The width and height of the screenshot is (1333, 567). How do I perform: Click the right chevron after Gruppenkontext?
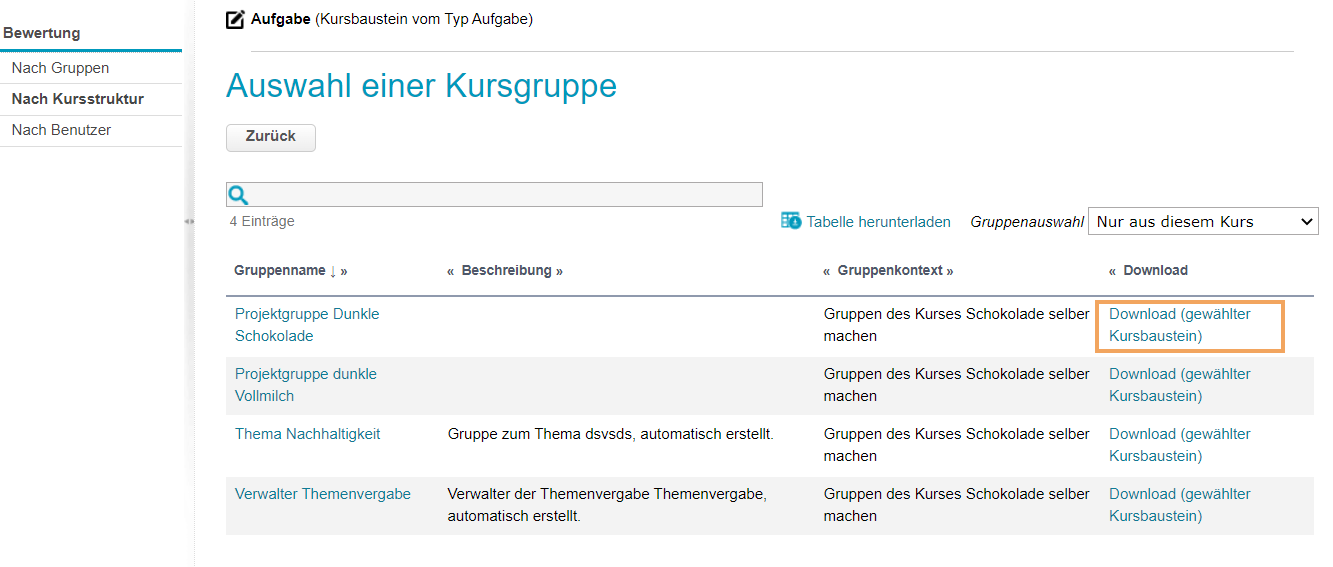pyautogui.click(x=949, y=271)
